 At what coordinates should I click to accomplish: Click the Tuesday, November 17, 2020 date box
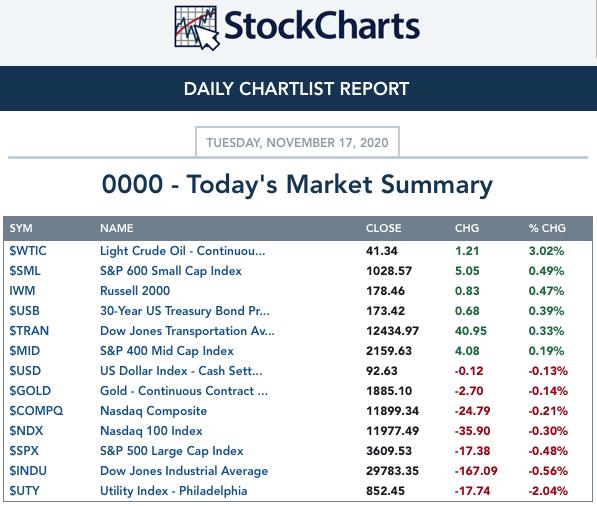[x=297, y=142]
